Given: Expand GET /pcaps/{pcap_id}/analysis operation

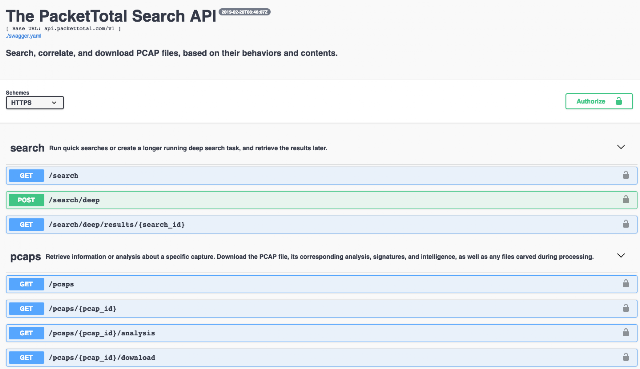Looking at the screenshot, I should [x=322, y=333].
